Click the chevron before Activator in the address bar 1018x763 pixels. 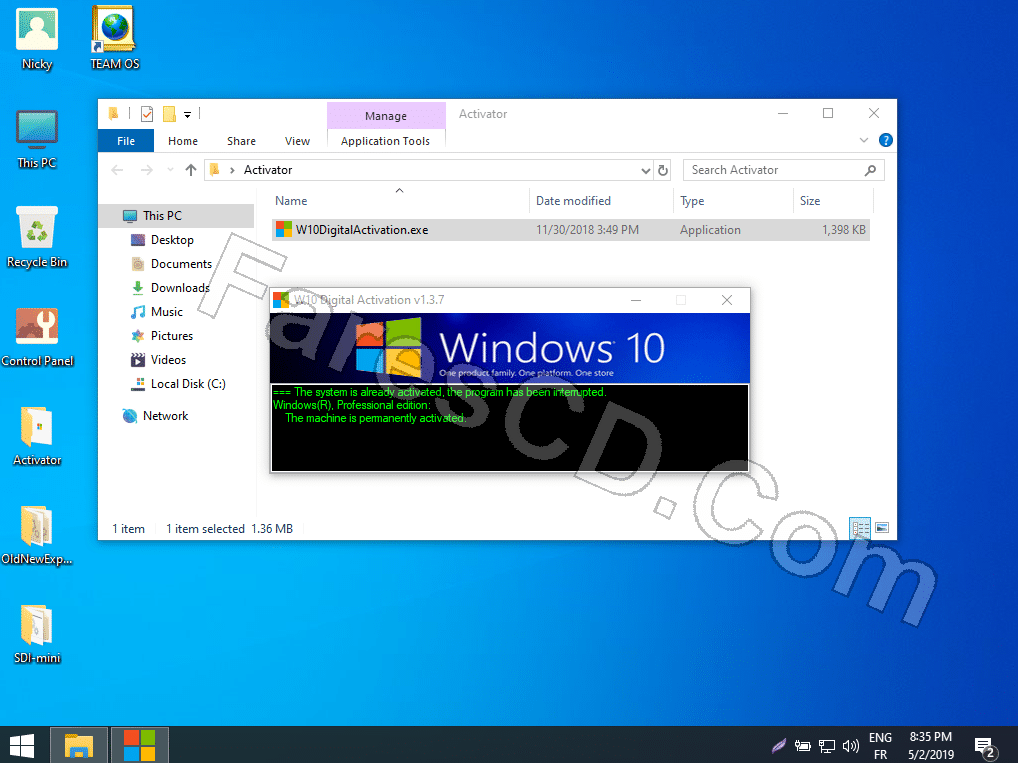click(232, 170)
